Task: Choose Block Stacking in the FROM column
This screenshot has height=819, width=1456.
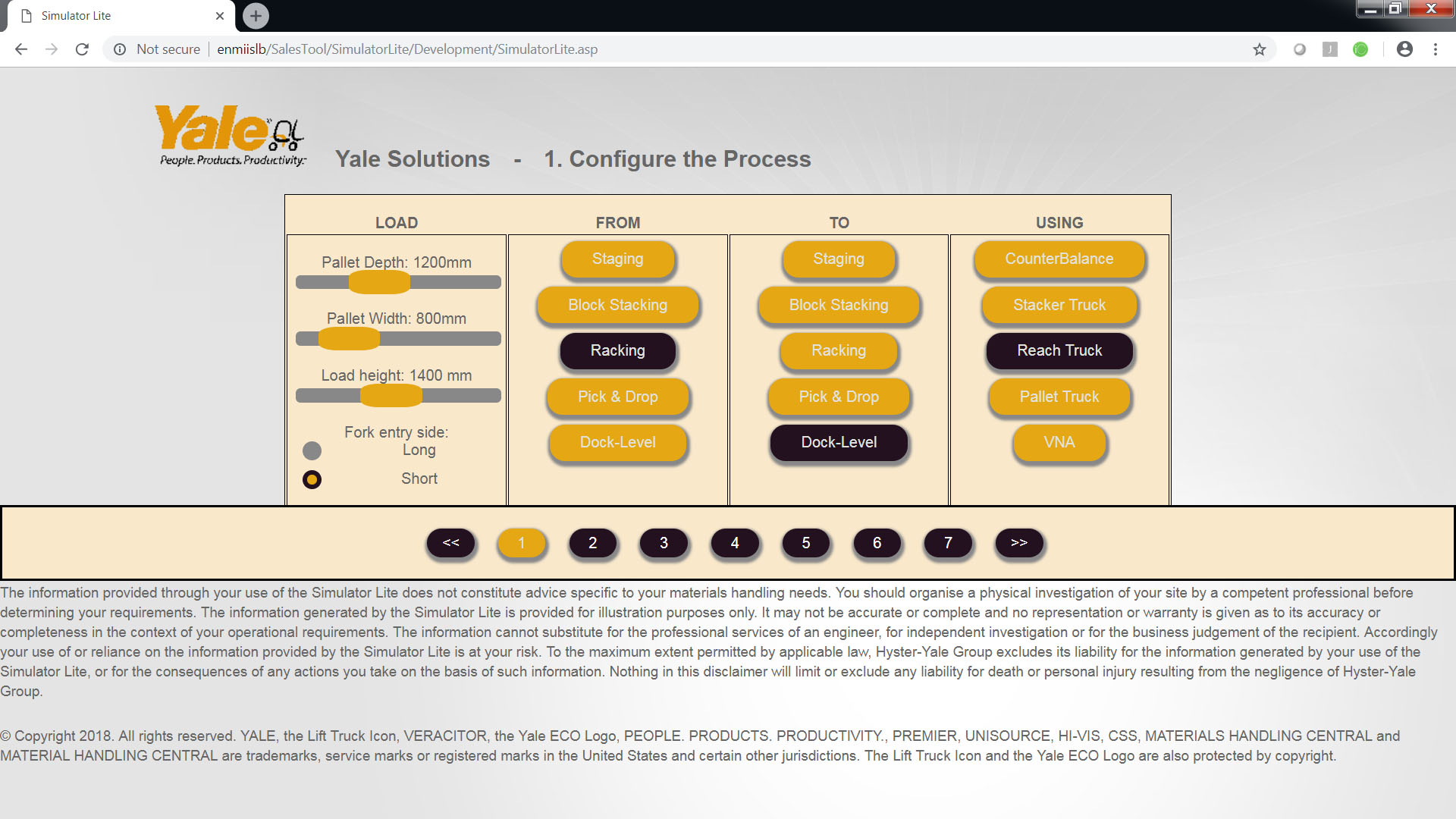Action: (617, 305)
